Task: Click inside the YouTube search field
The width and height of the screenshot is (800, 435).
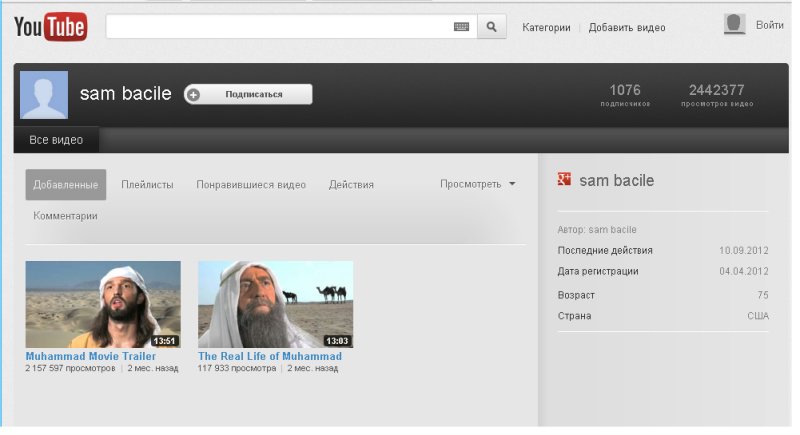Action: (278, 27)
